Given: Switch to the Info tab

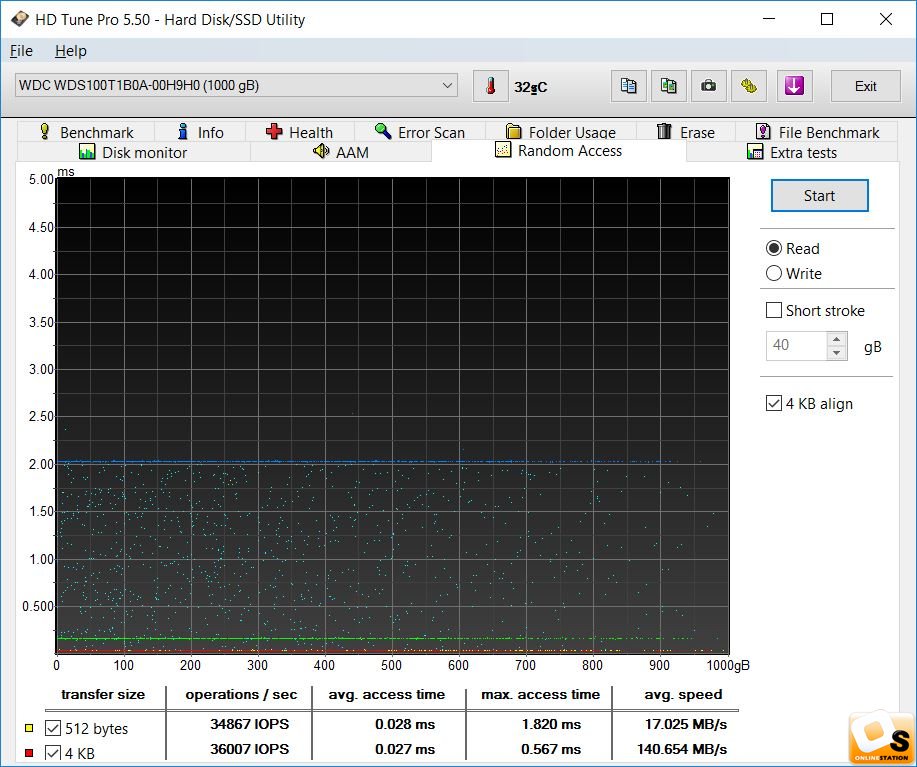Looking at the screenshot, I should click(x=200, y=132).
